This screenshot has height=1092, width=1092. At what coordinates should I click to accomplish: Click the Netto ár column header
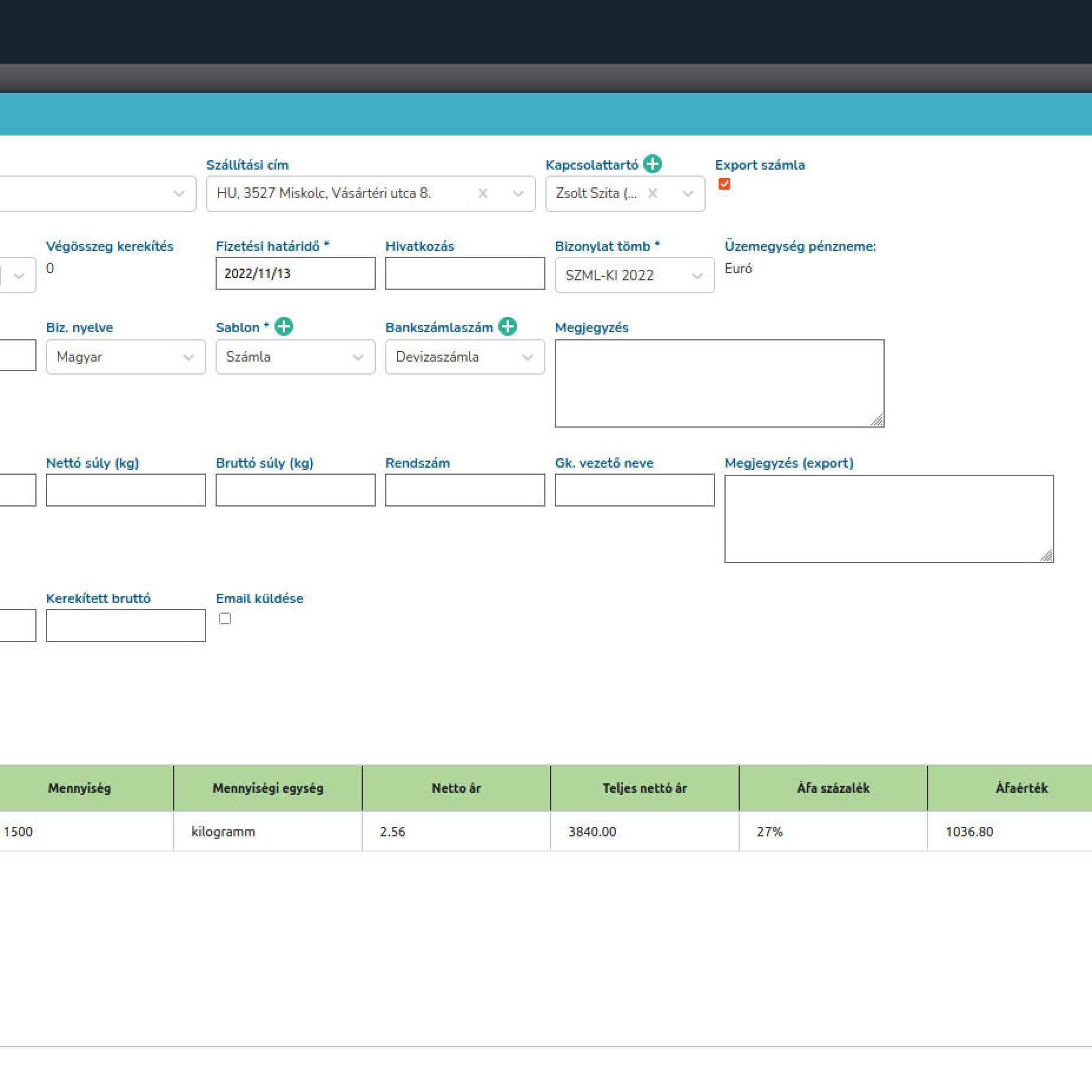click(456, 788)
